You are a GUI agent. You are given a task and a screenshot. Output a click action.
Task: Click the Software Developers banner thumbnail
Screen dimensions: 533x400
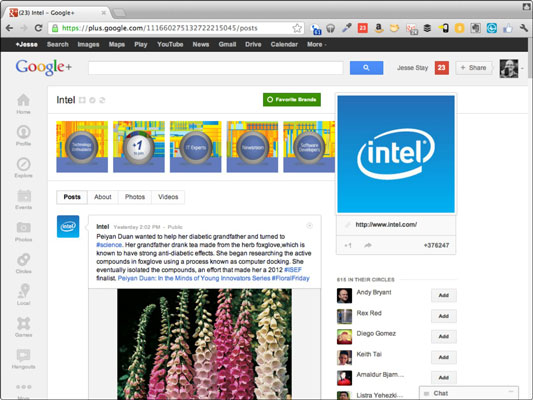click(309, 146)
